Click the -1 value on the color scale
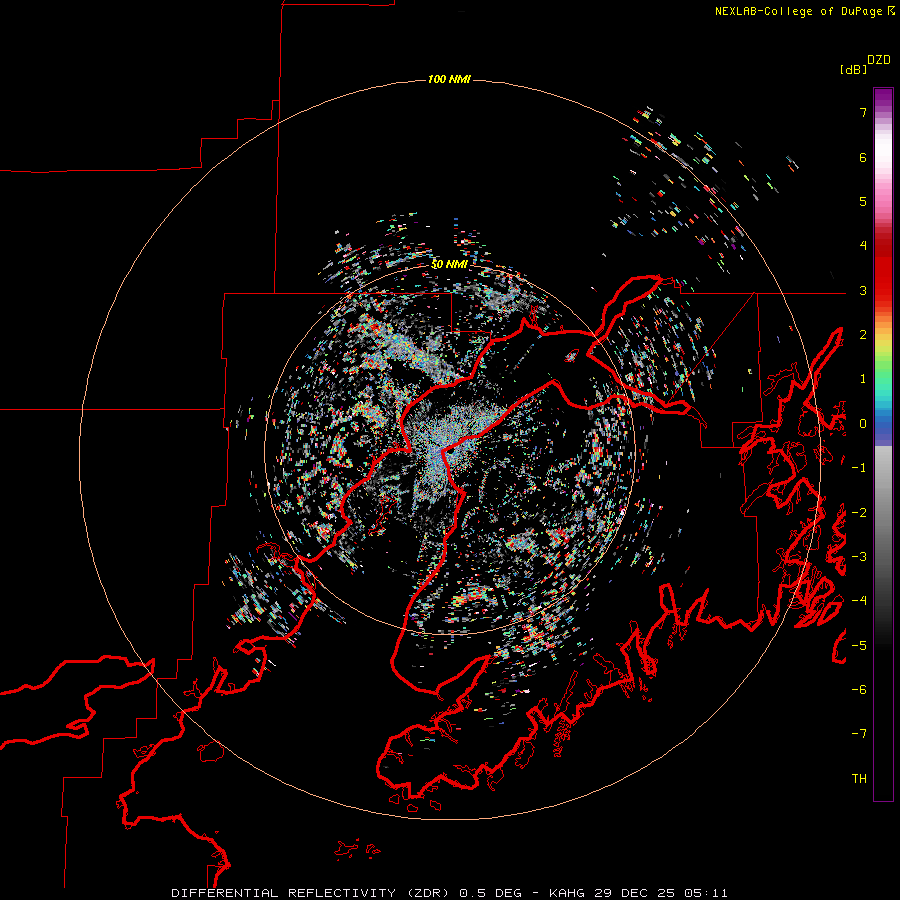900x900 pixels. click(859, 468)
